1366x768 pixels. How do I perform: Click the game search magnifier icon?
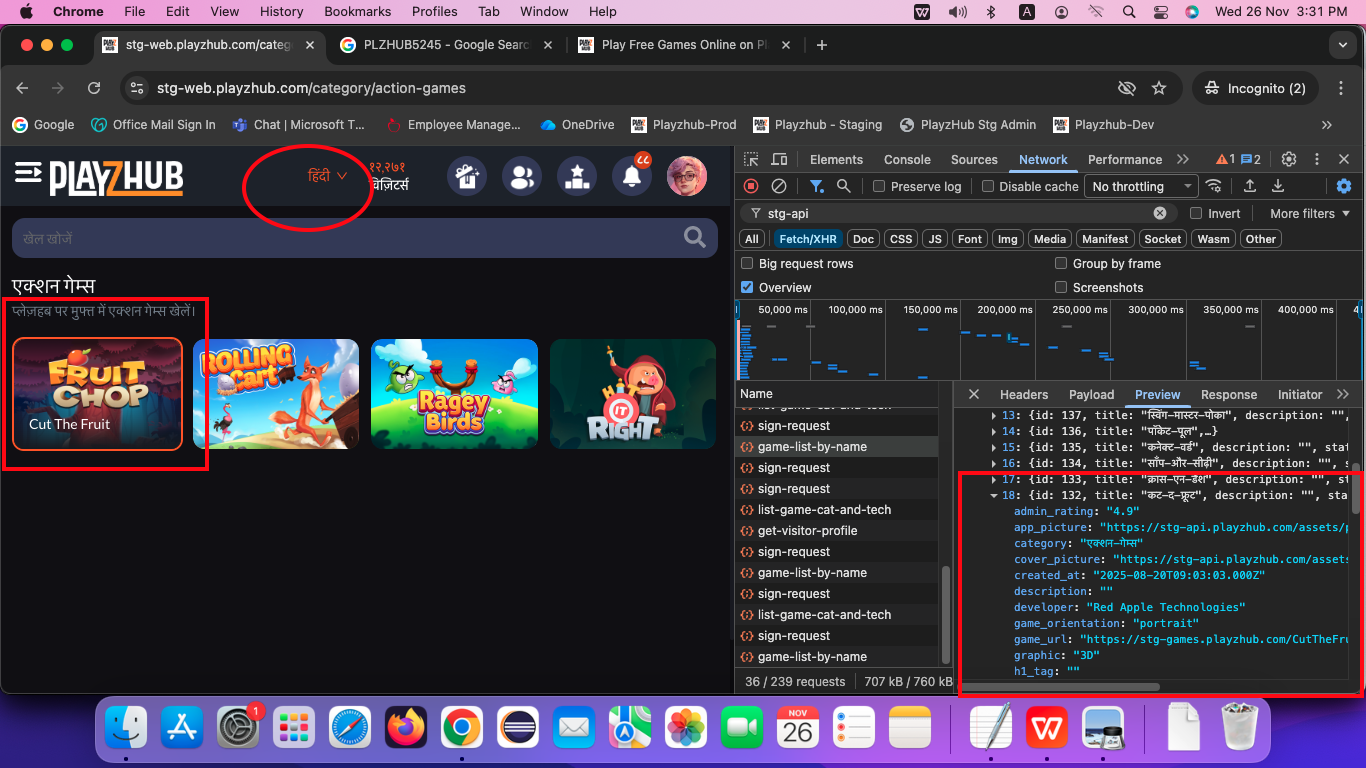[x=694, y=237]
